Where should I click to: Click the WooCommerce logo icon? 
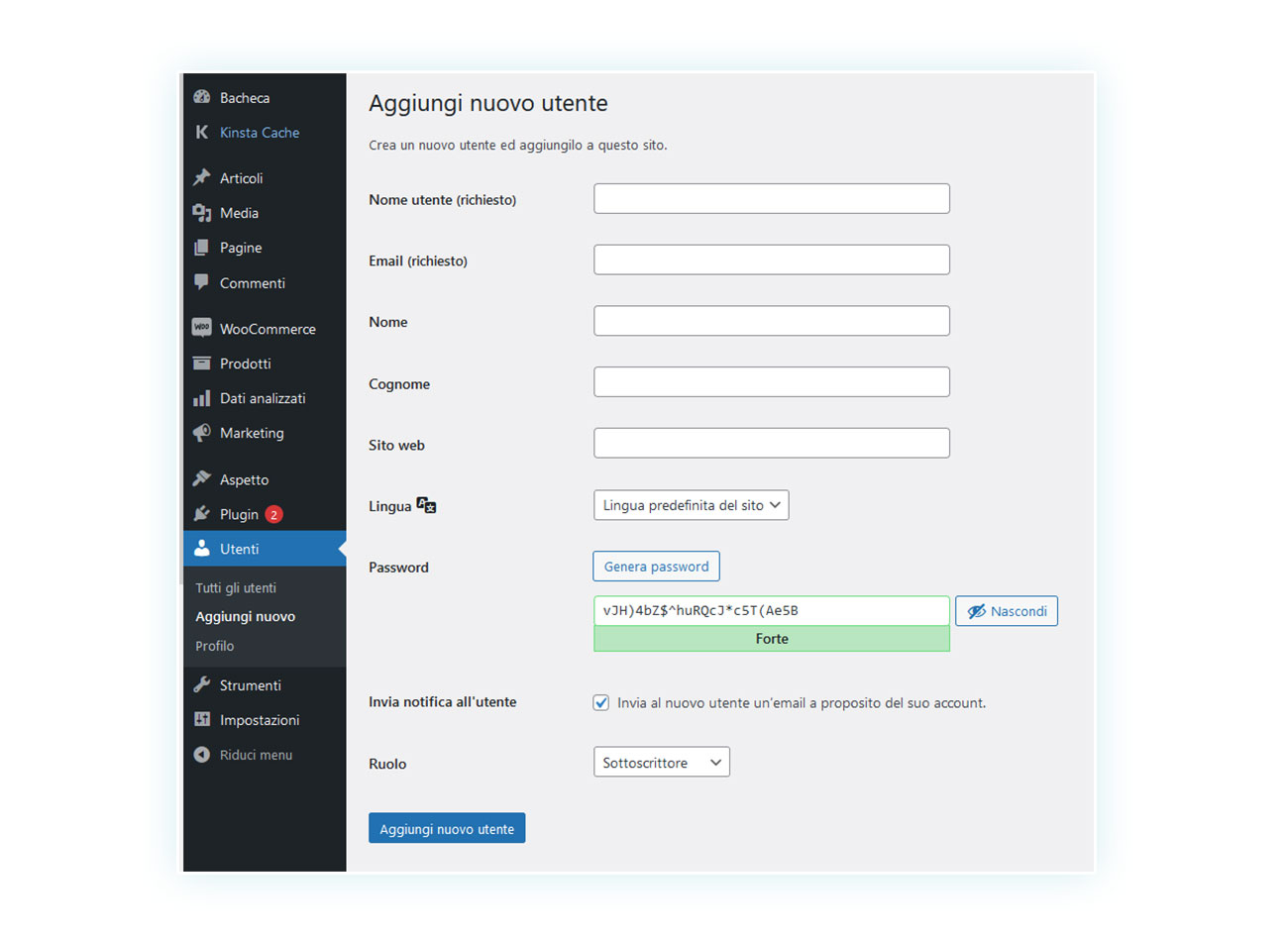202,328
